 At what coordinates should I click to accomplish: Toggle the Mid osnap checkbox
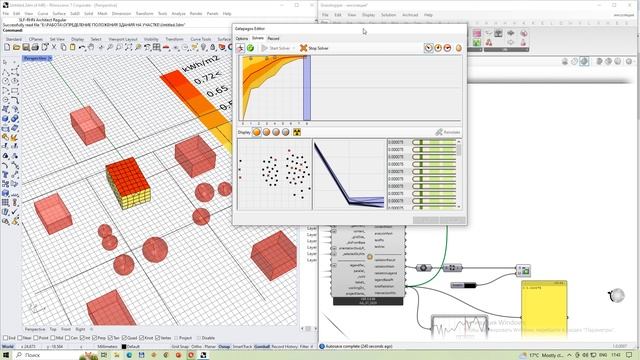(53, 338)
